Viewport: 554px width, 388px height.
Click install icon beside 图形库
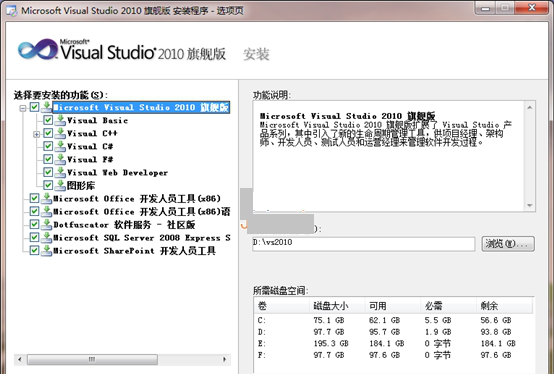60,185
